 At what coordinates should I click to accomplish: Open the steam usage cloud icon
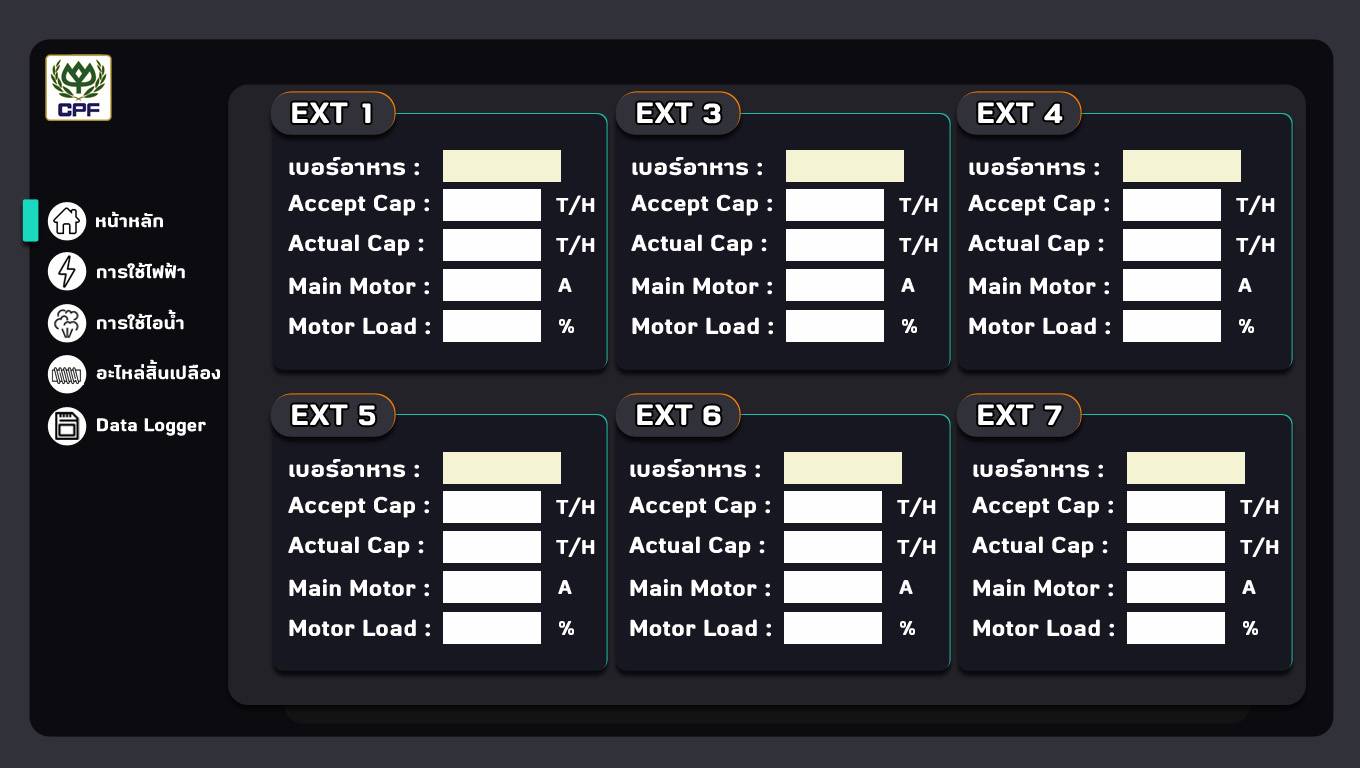click(x=67, y=323)
